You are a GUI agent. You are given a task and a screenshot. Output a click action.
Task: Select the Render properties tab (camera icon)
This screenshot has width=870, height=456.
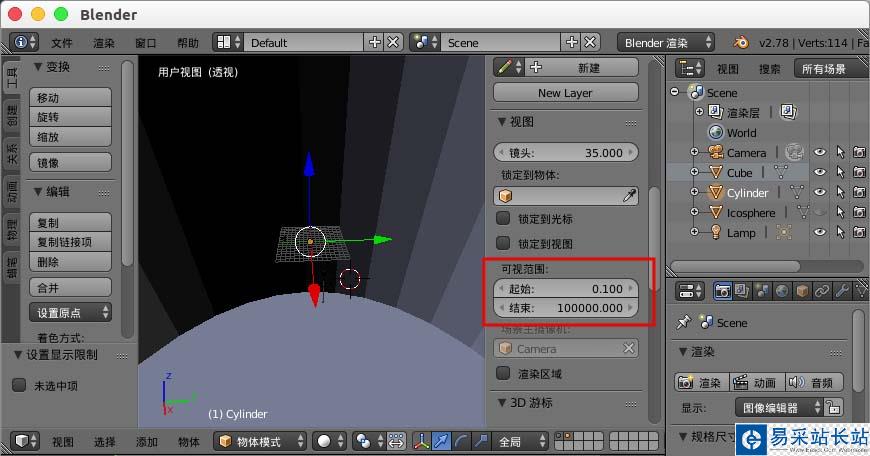[x=722, y=291]
